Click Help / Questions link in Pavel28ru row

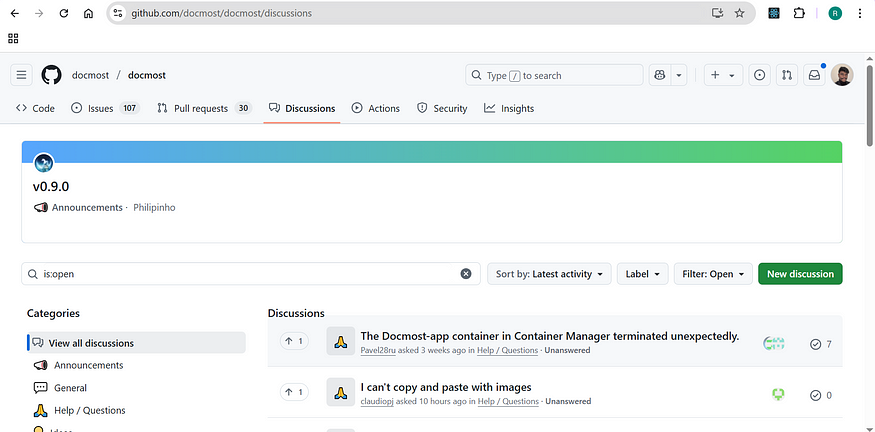(x=507, y=351)
